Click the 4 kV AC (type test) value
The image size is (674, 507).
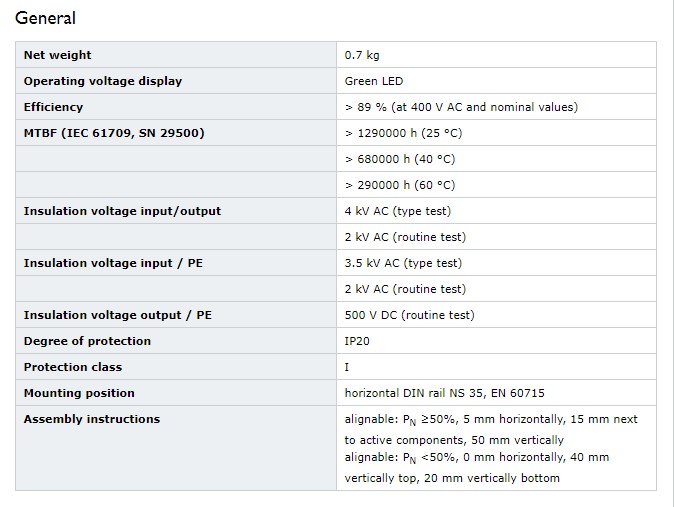coord(398,211)
